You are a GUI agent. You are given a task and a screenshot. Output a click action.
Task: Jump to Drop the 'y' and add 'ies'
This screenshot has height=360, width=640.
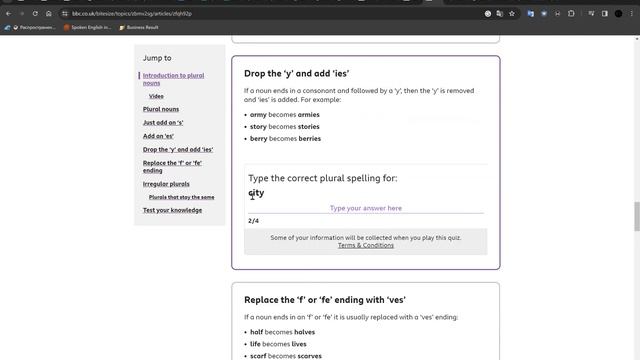click(x=178, y=149)
